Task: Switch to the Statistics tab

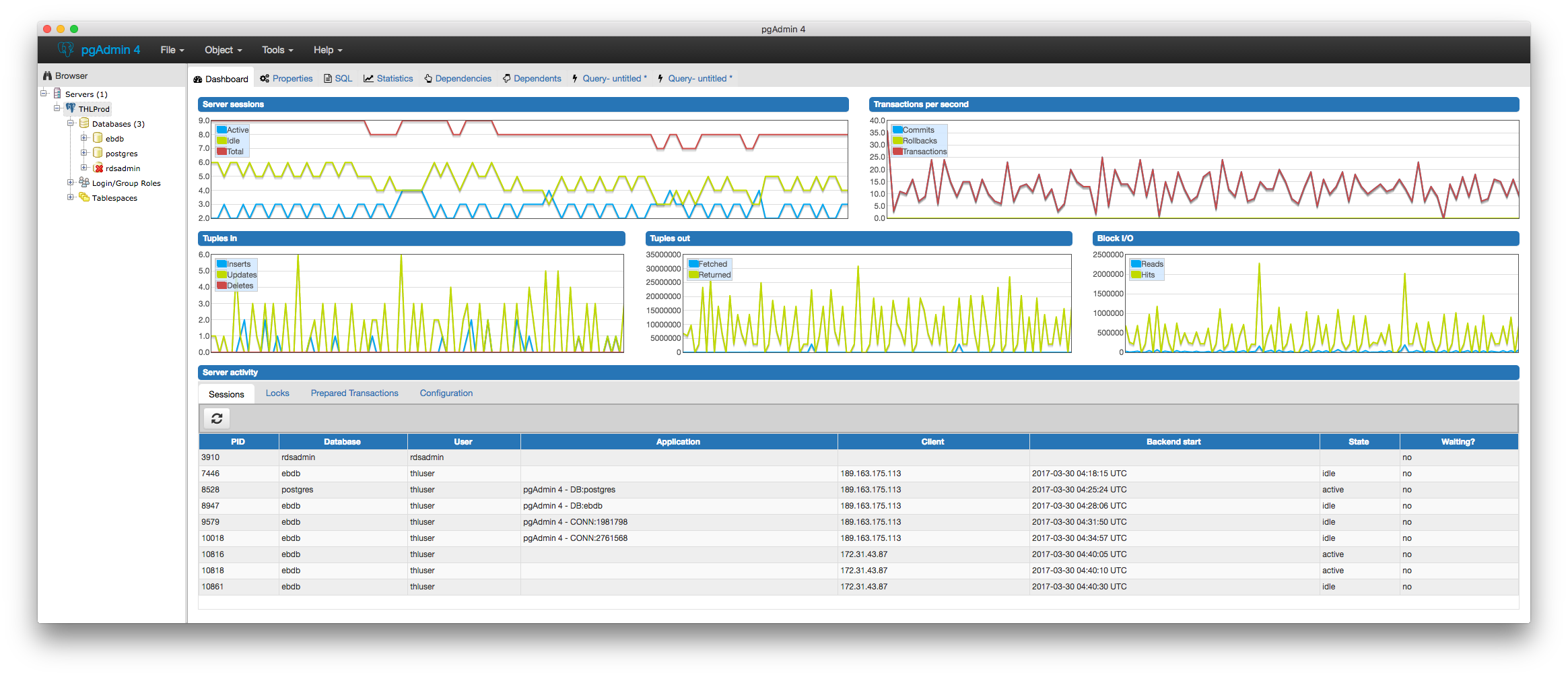Action: coord(388,79)
